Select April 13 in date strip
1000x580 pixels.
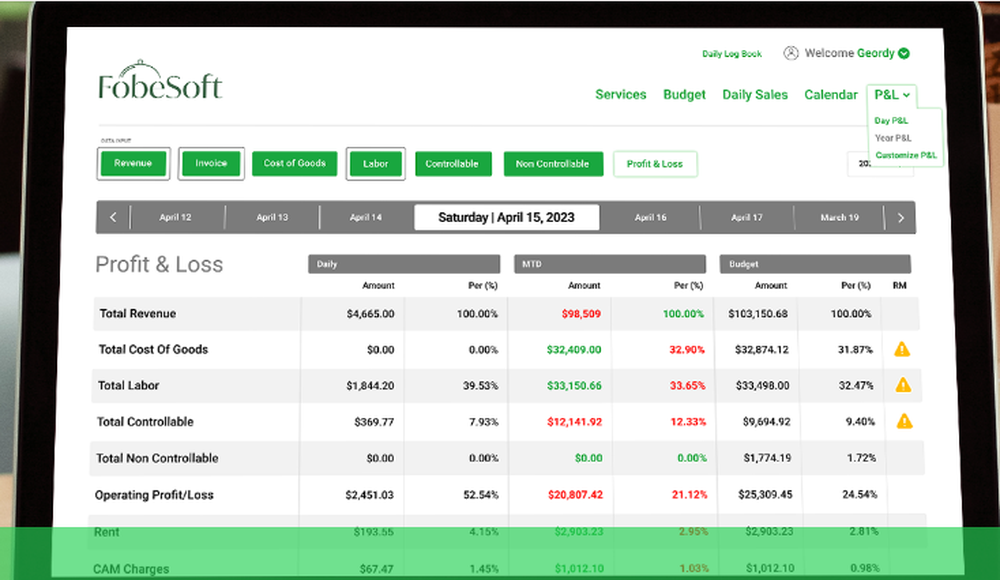(x=272, y=217)
